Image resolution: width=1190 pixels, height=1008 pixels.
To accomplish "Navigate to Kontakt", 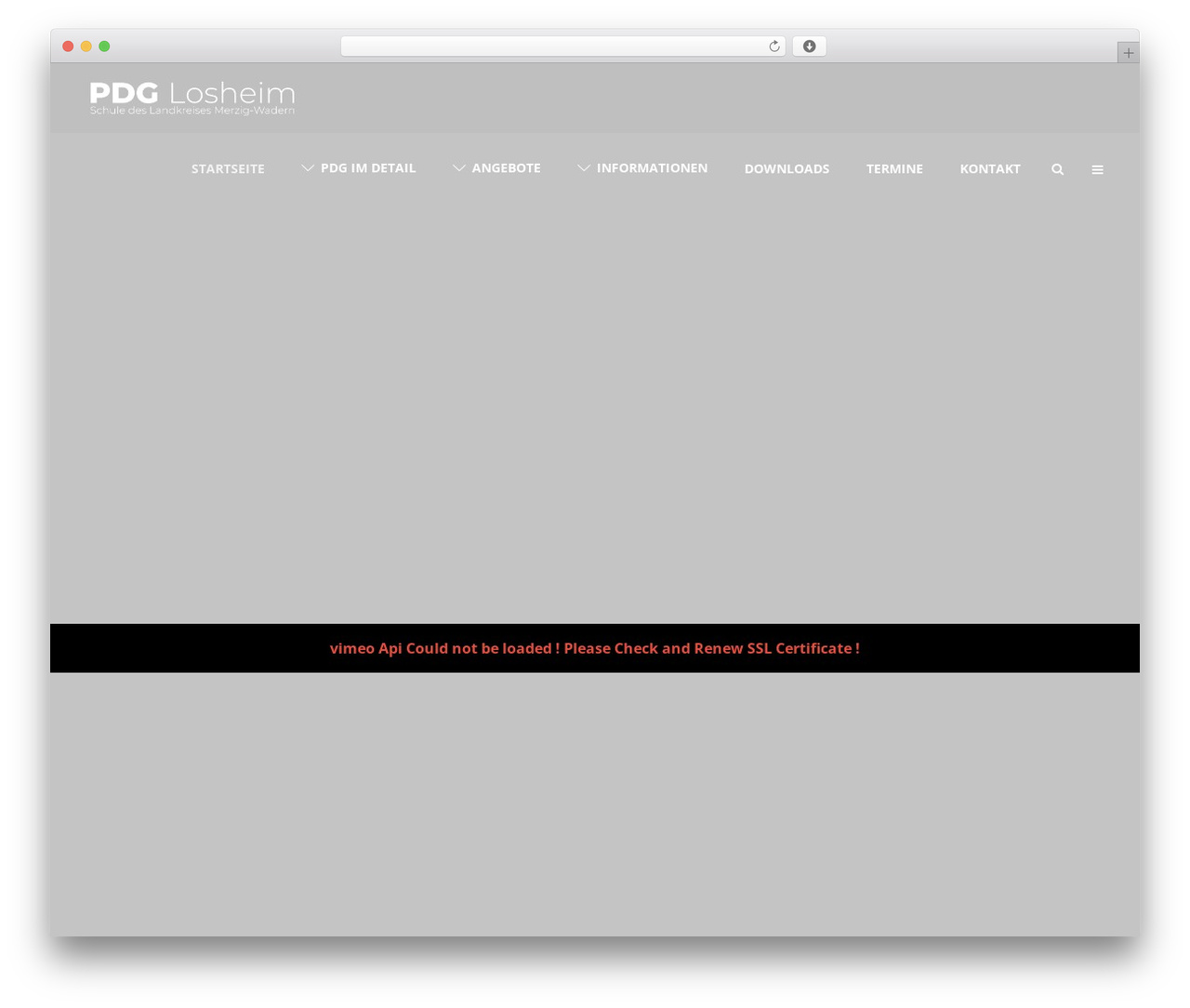I will [x=990, y=169].
